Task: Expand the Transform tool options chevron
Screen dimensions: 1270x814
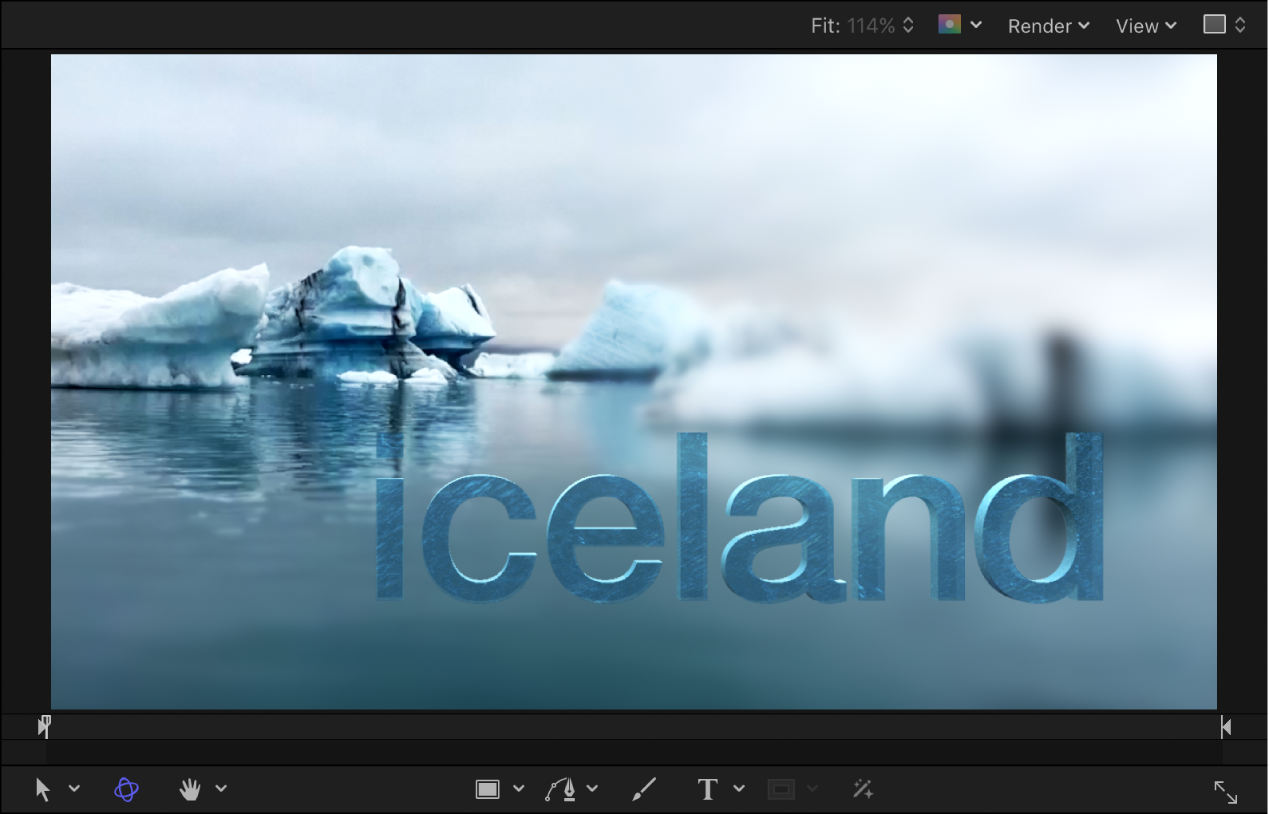Action: [x=75, y=789]
